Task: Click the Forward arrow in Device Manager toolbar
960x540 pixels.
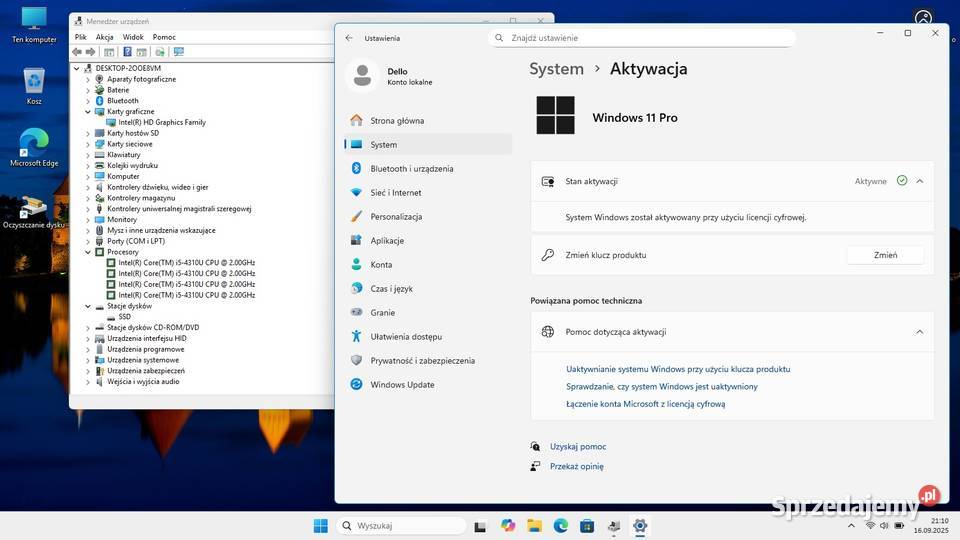Action: [x=91, y=52]
